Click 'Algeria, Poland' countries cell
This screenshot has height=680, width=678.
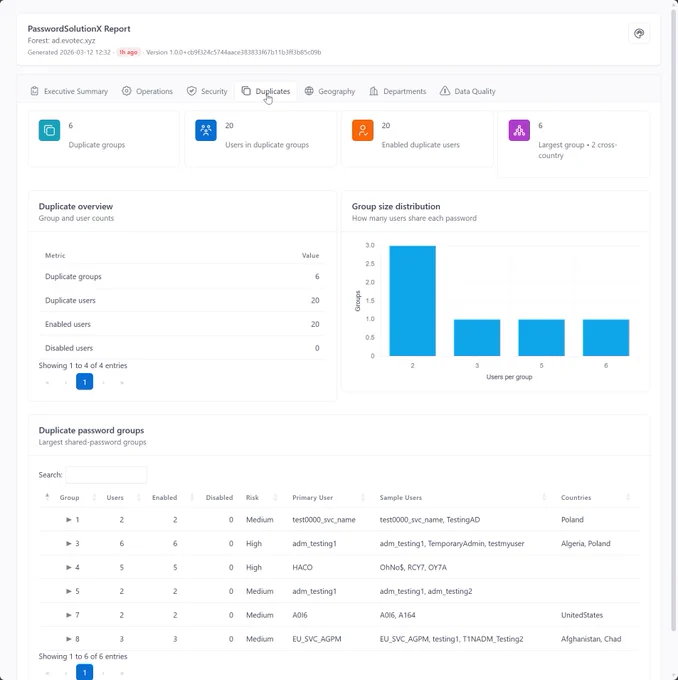click(x=586, y=543)
